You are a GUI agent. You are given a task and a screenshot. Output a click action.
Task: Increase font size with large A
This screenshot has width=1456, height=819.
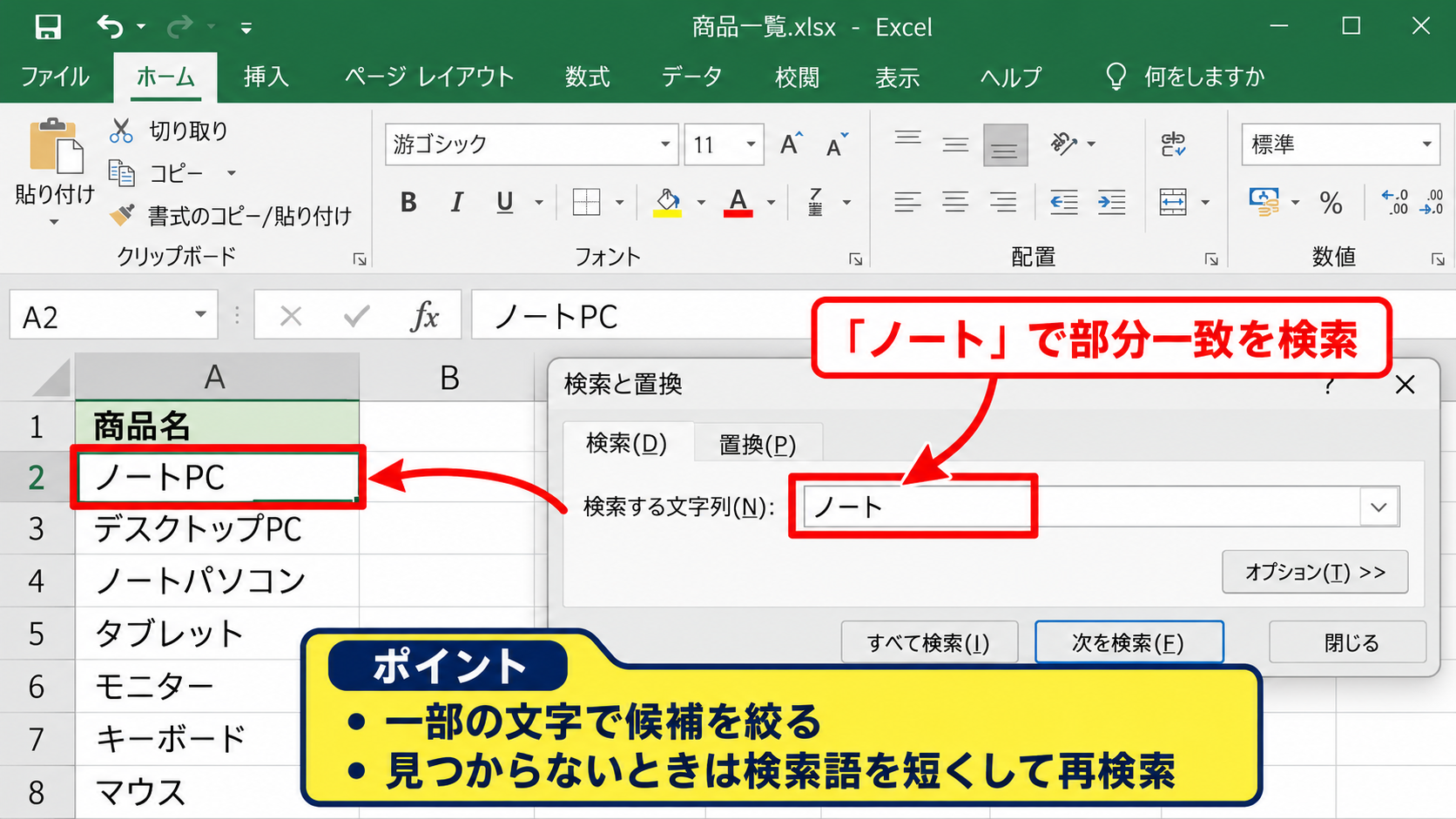click(x=791, y=144)
